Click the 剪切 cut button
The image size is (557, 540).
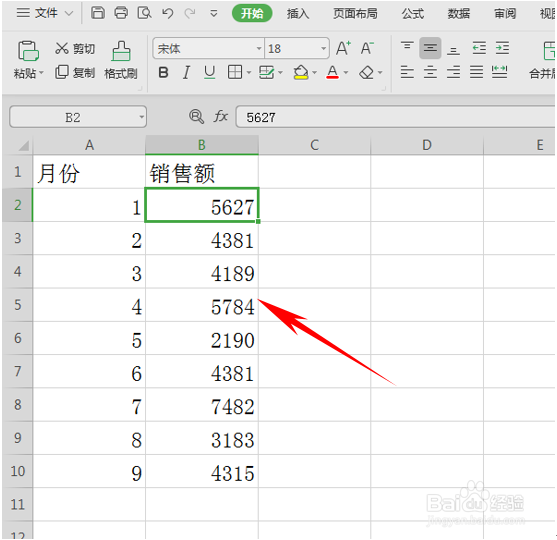point(75,49)
